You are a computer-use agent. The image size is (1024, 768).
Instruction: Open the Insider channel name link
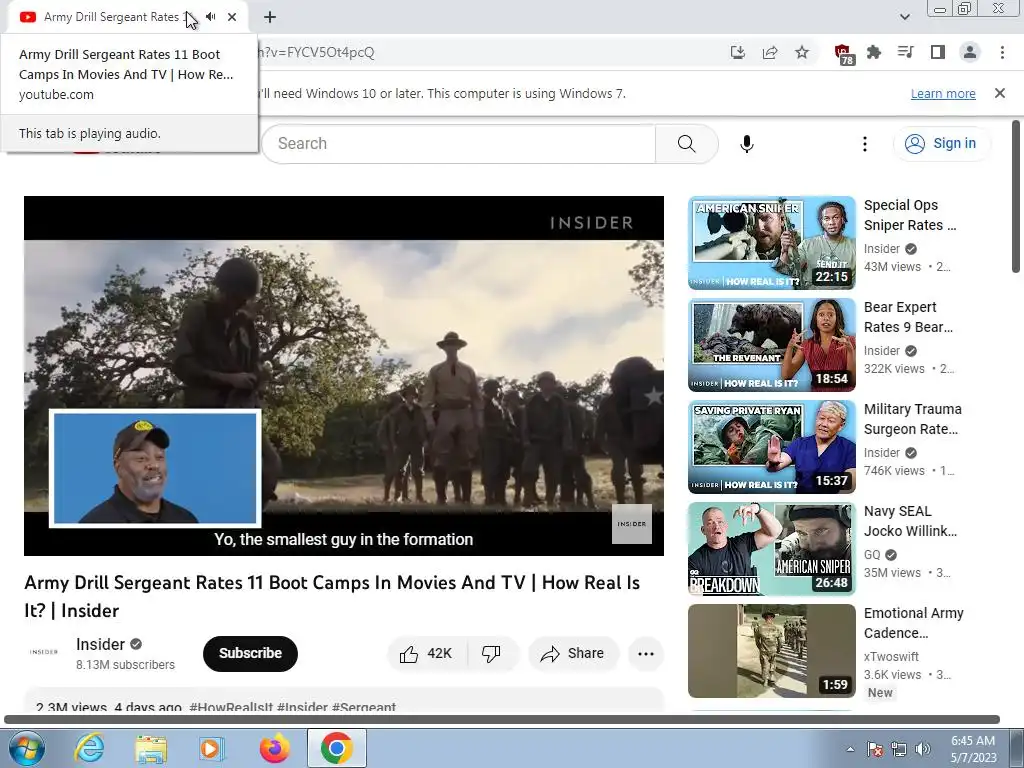click(x=100, y=645)
